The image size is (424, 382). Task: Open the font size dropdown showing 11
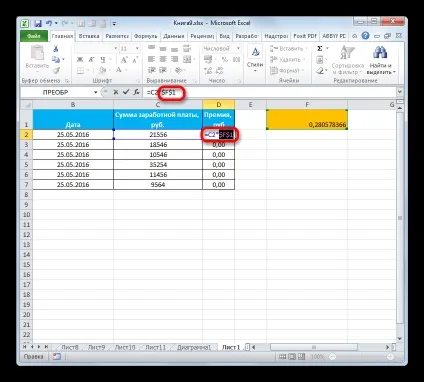coord(137,49)
